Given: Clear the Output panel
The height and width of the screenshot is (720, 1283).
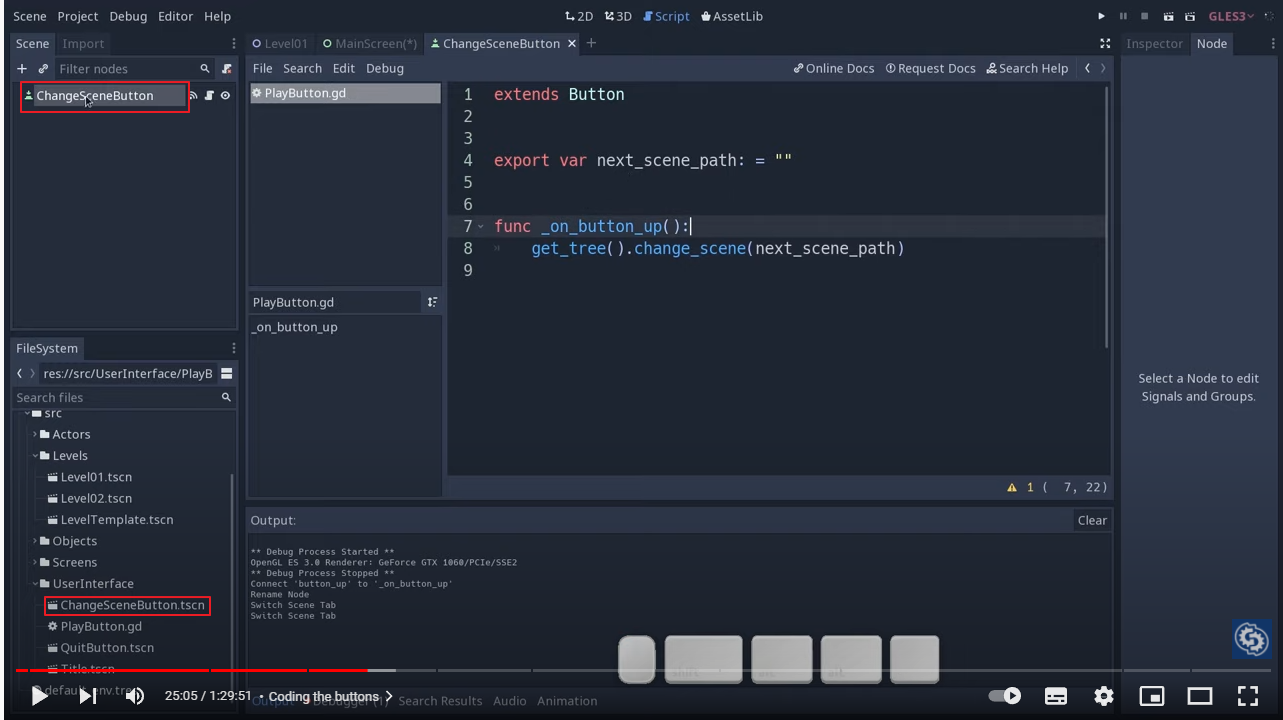Looking at the screenshot, I should tap(1092, 520).
